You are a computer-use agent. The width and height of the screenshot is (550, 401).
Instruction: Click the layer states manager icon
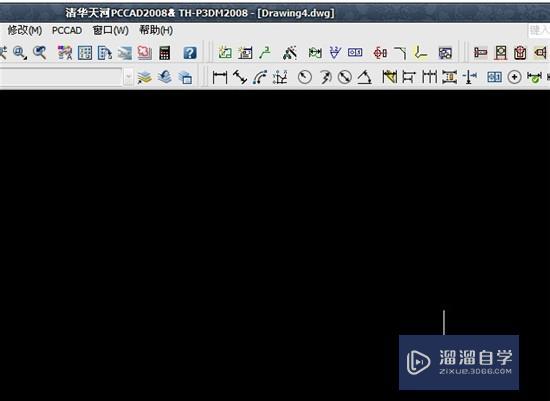click(185, 77)
